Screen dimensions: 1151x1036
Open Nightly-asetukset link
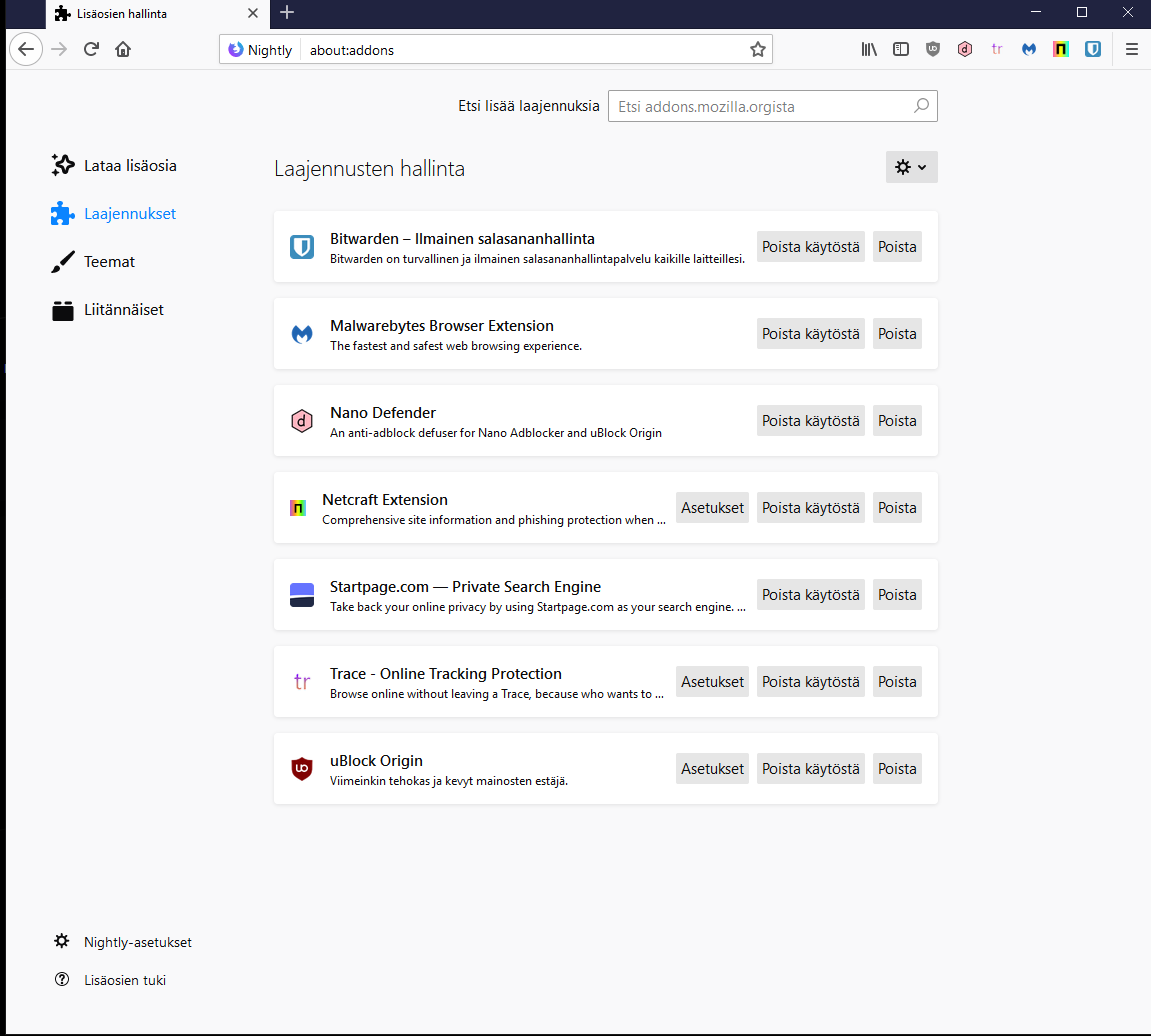click(123, 942)
